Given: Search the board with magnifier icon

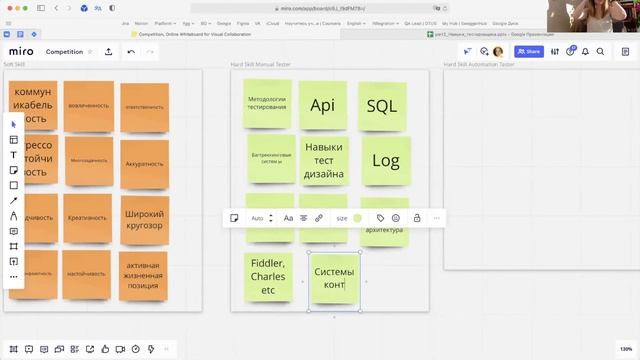Looking at the screenshot, I should pyautogui.click(x=600, y=51).
